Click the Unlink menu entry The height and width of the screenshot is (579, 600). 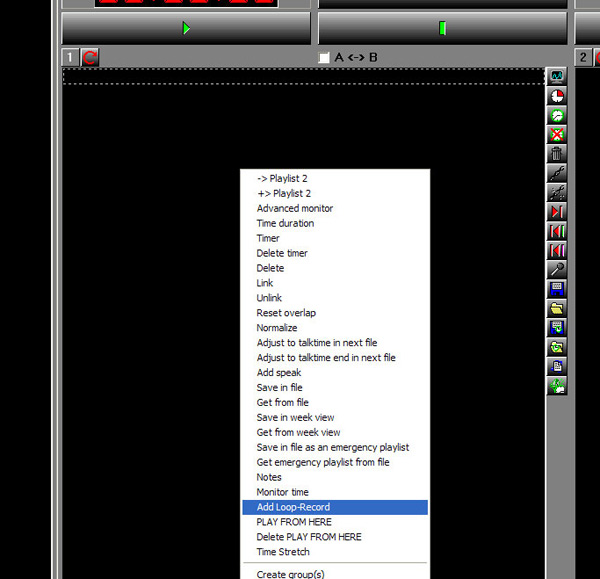click(x=335, y=298)
